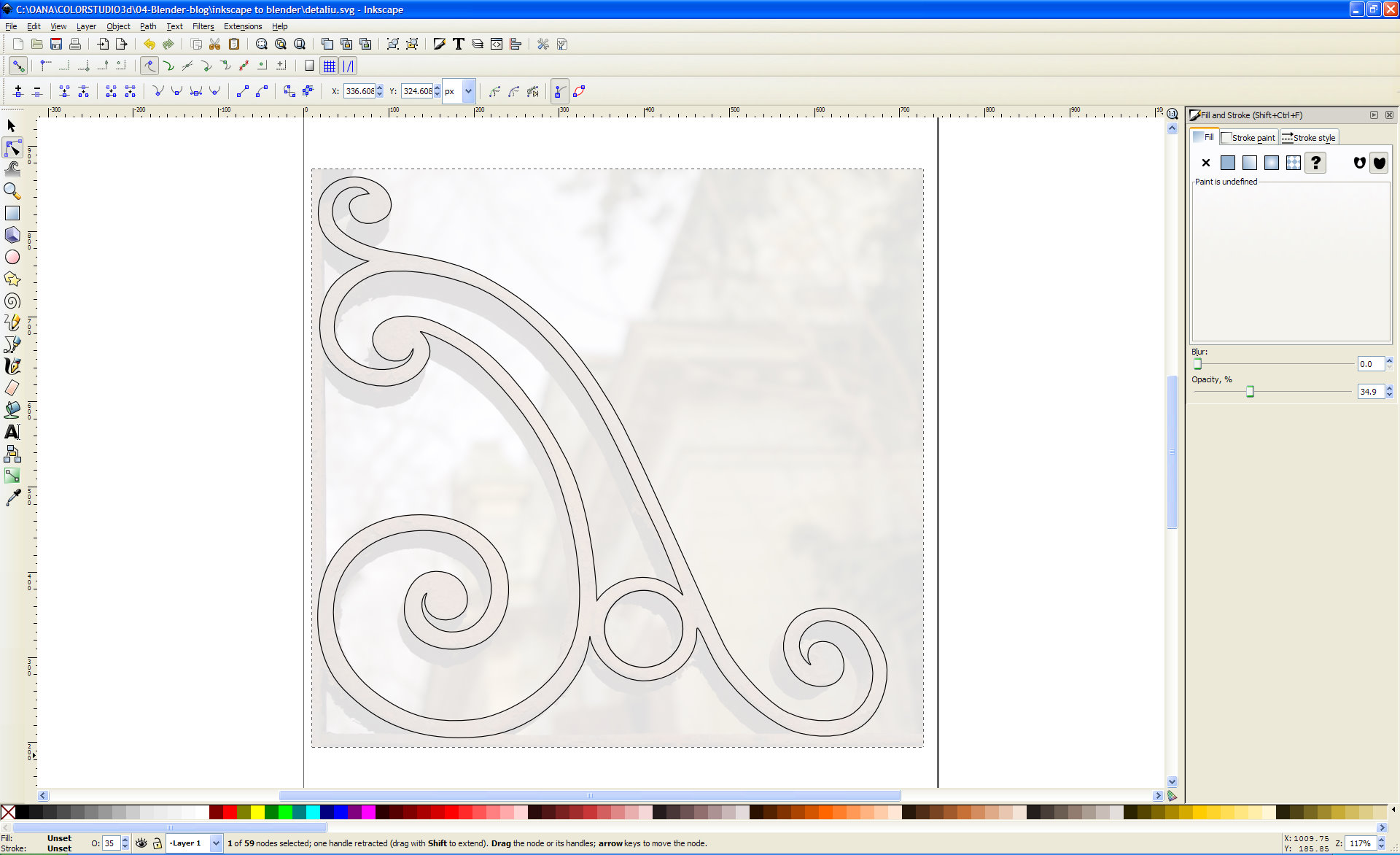Screen dimensions: 1400x855
Task: Increase the X coordinate stepper
Action: pos(380,88)
